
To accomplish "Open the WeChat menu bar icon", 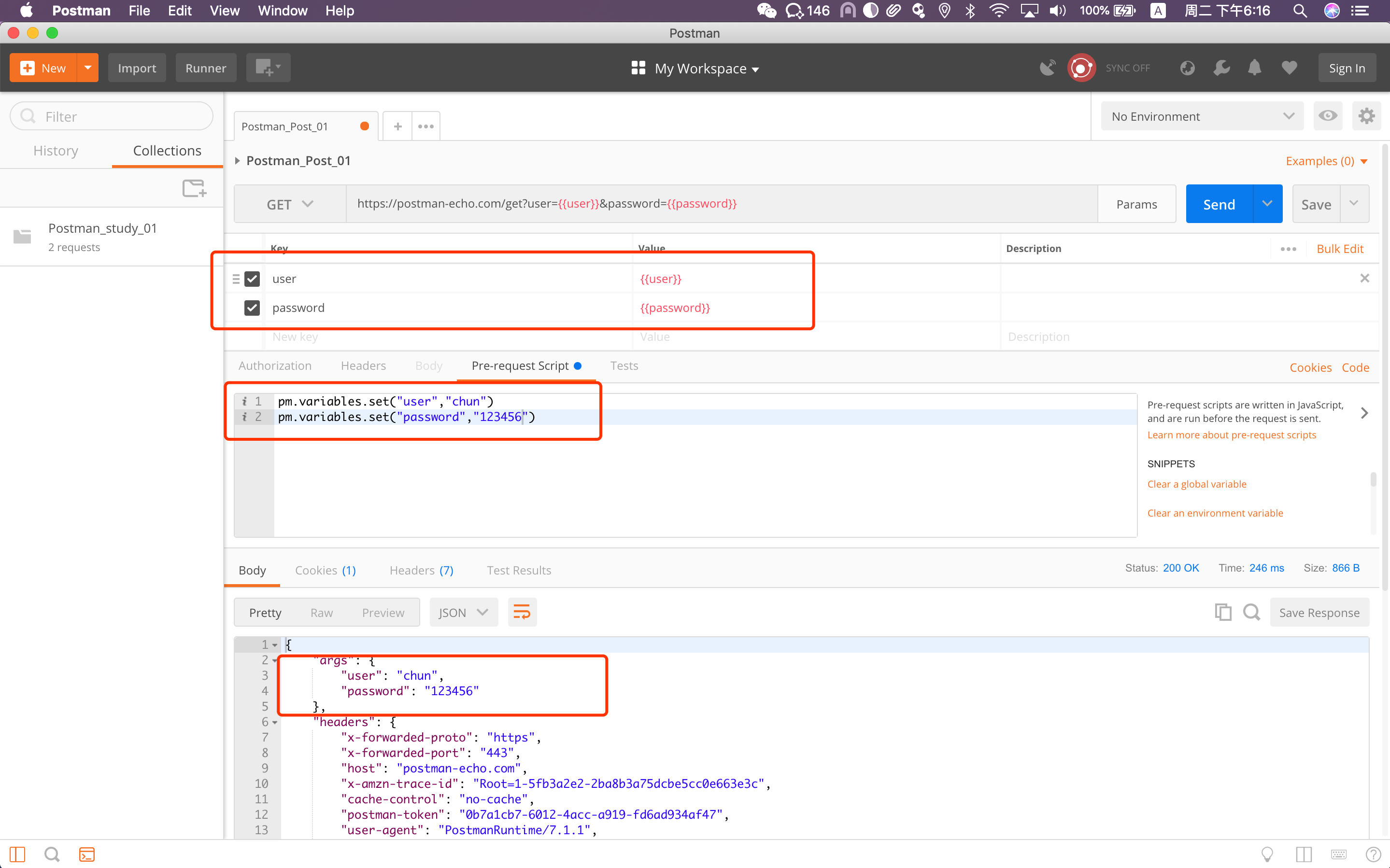I will (766, 10).
